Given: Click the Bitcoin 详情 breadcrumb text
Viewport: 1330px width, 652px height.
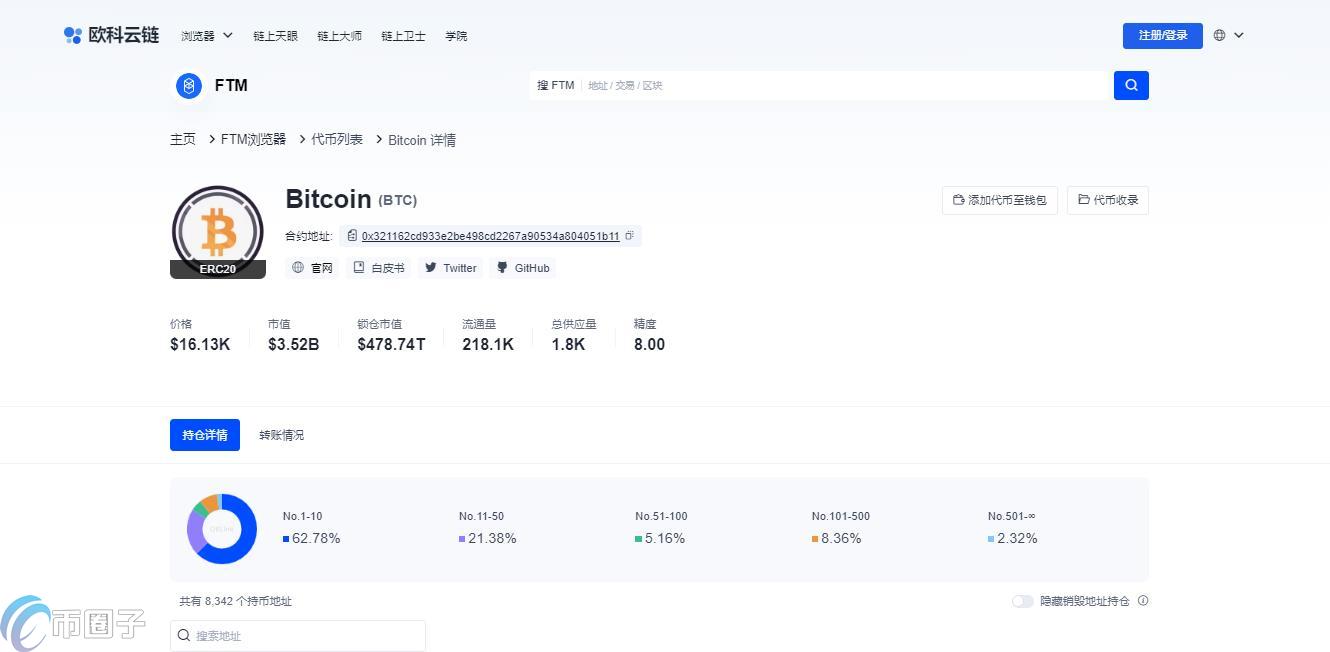Looking at the screenshot, I should coord(422,140).
